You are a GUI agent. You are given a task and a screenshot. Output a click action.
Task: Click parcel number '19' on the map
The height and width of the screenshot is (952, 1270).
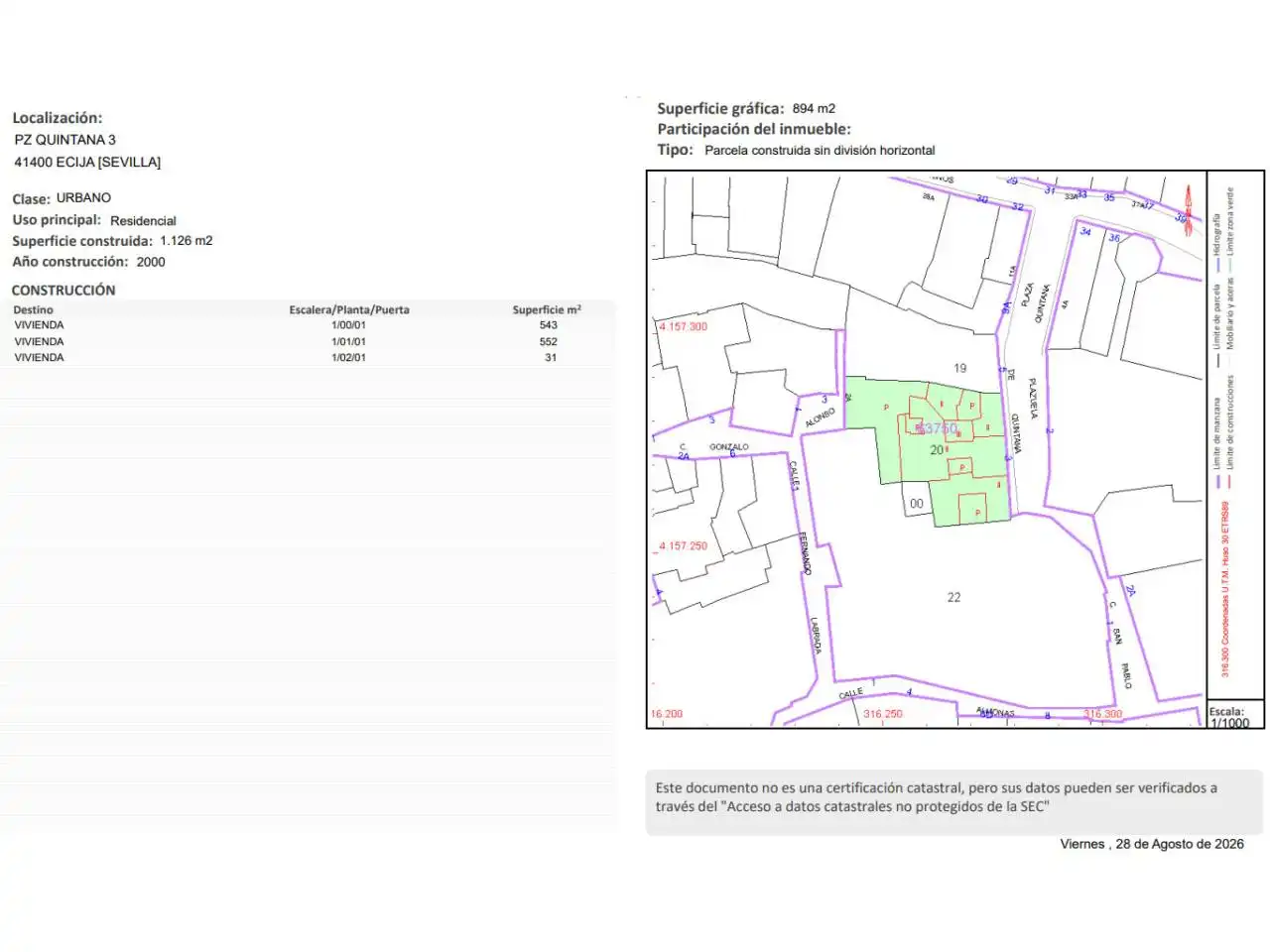pos(959,368)
